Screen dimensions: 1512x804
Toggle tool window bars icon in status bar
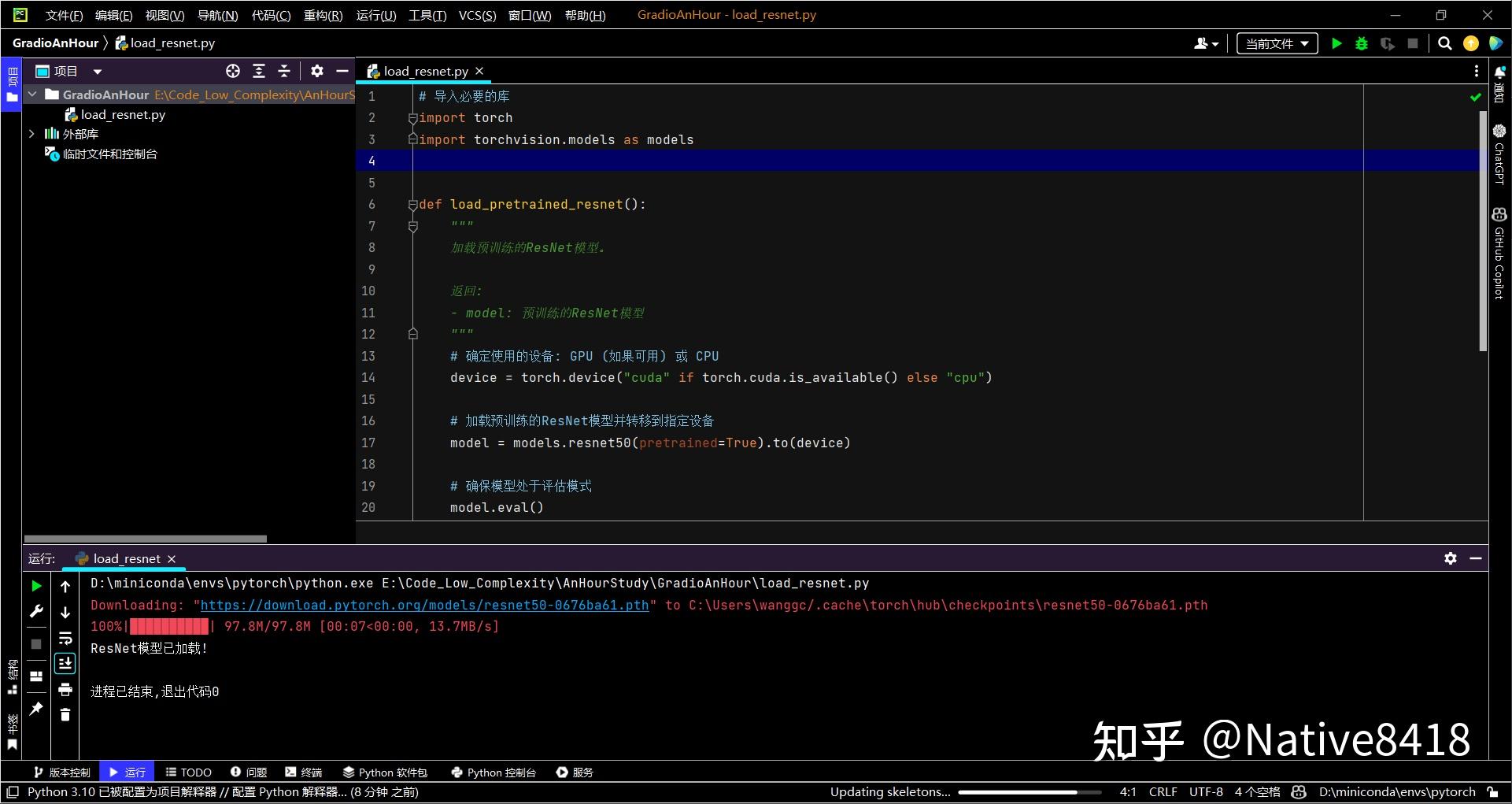[x=12, y=792]
